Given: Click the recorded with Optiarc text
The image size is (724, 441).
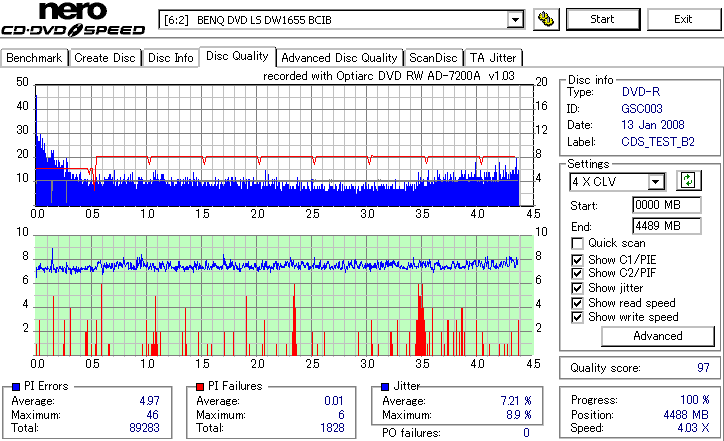Looking at the screenshot, I should [x=389, y=76].
